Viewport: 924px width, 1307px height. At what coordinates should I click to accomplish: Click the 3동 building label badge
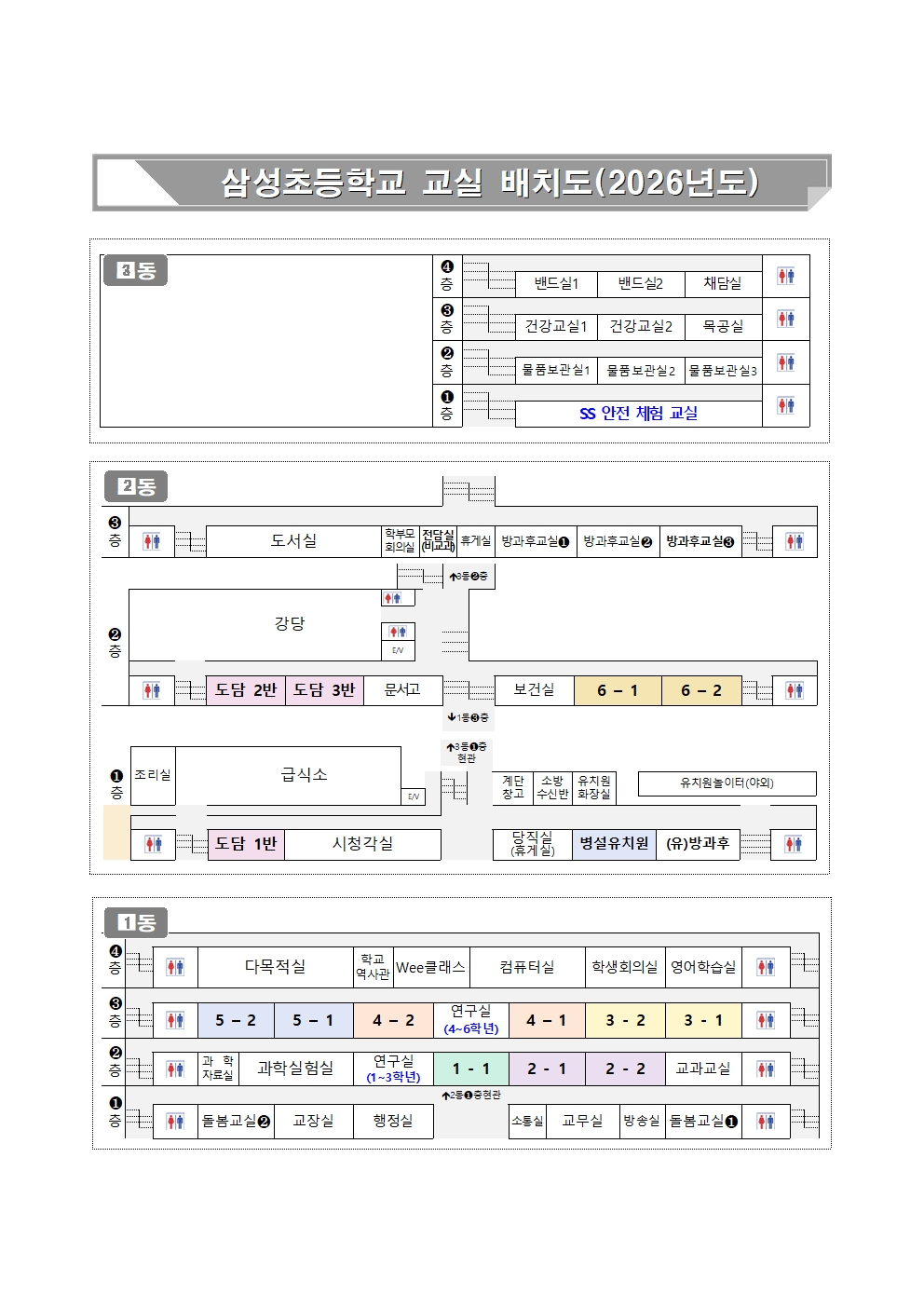coord(136,271)
